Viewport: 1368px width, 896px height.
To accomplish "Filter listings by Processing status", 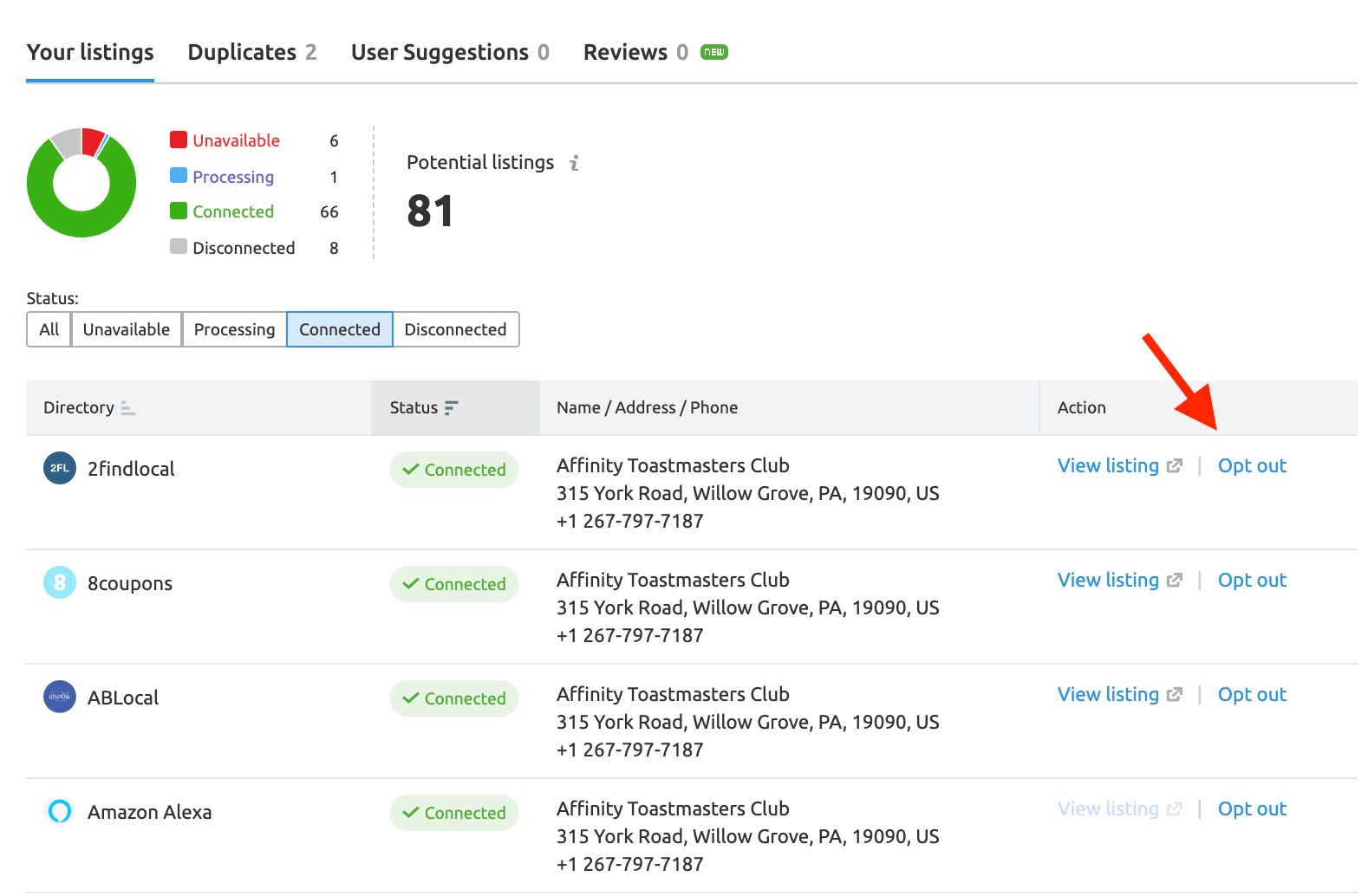I will pyautogui.click(x=234, y=329).
